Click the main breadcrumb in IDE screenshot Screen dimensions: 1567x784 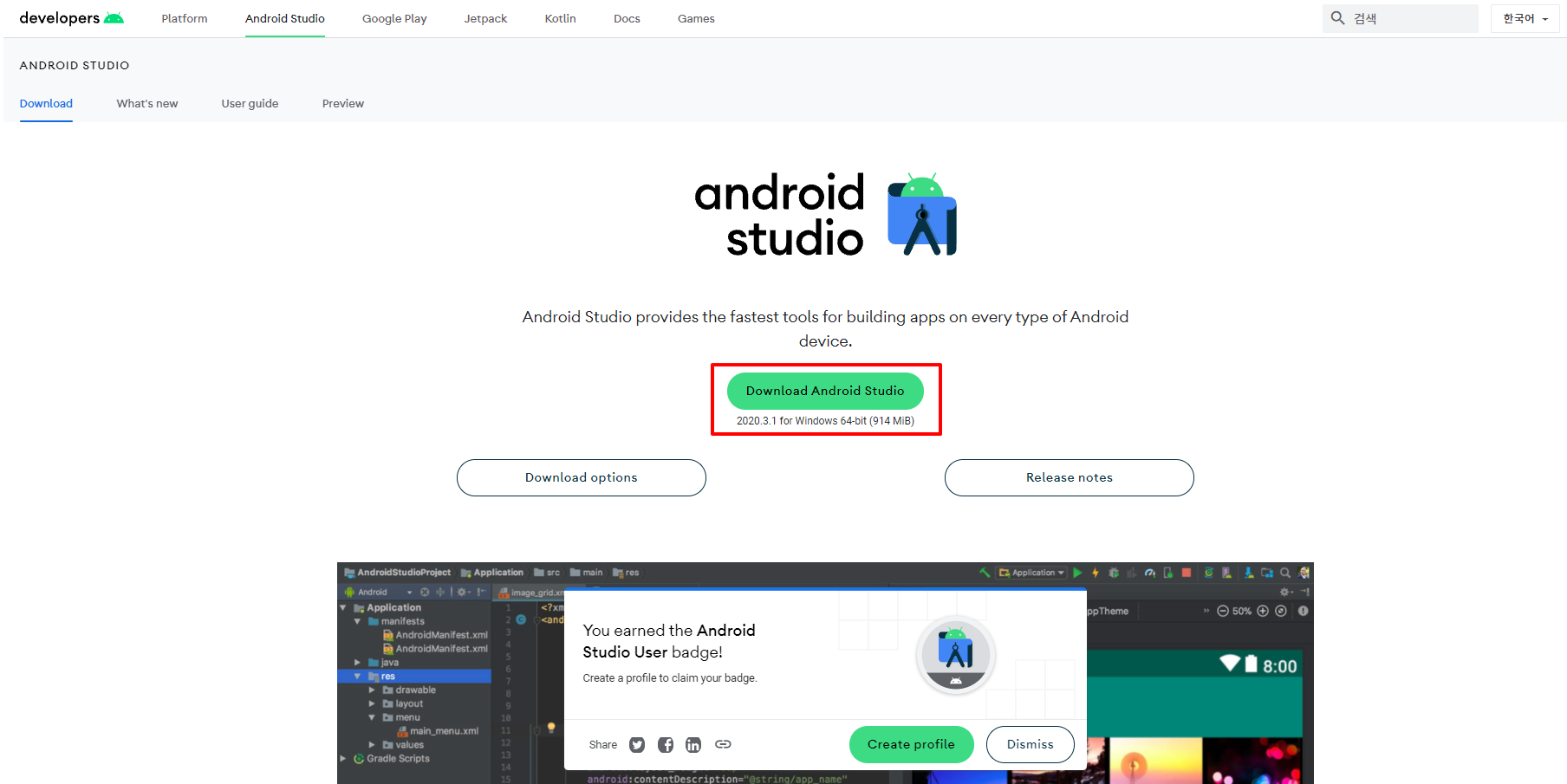587,573
